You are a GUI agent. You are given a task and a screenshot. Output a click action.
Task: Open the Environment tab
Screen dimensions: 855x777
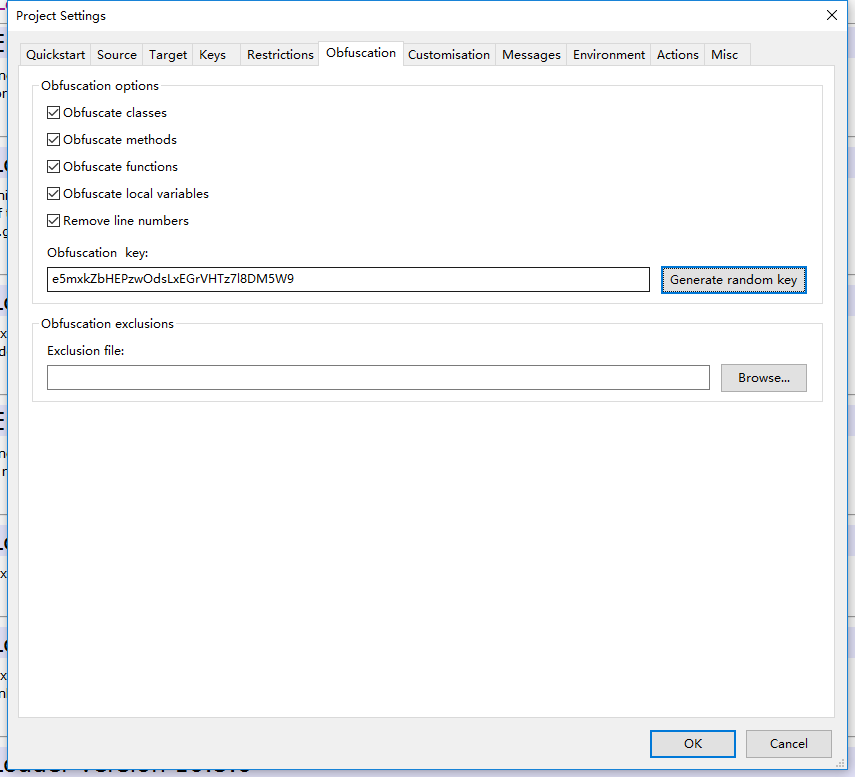(x=608, y=54)
